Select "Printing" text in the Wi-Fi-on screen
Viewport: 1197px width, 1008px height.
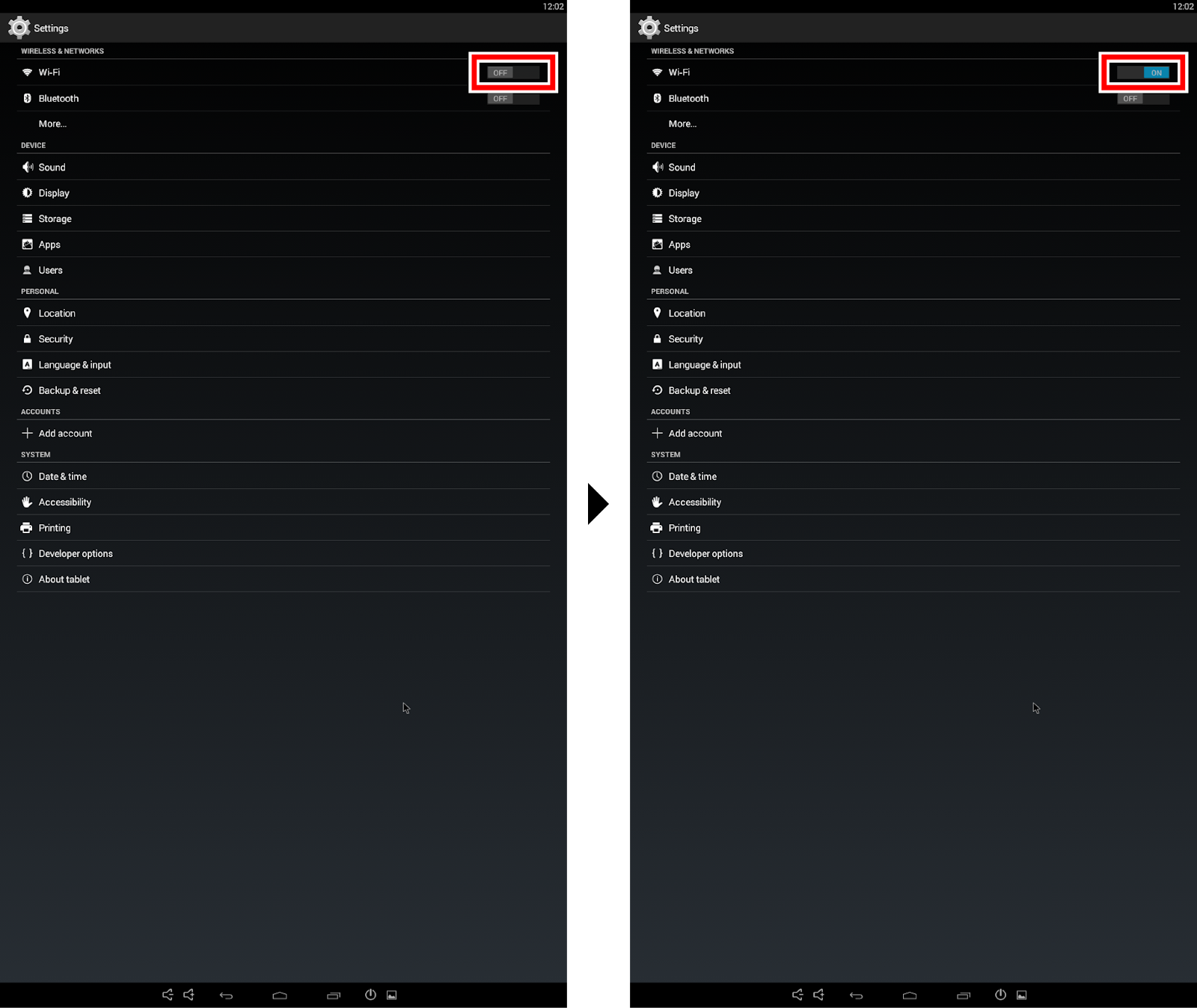(x=685, y=528)
